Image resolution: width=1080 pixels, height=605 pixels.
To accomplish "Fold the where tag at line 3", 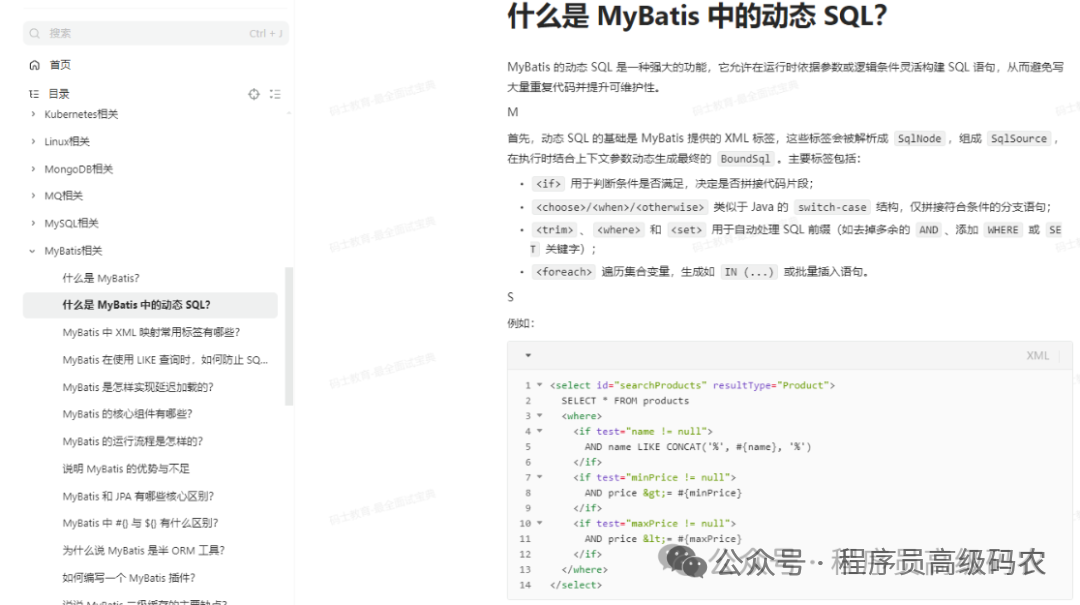I will point(539,416).
